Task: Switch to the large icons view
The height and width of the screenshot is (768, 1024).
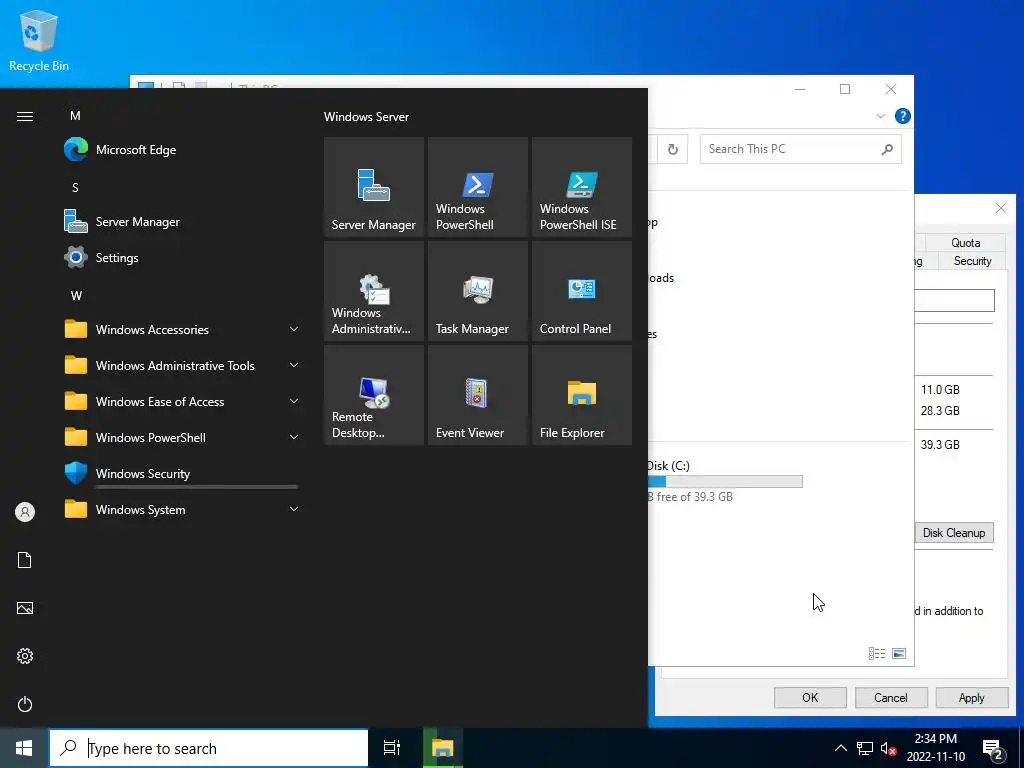Action: click(x=899, y=653)
